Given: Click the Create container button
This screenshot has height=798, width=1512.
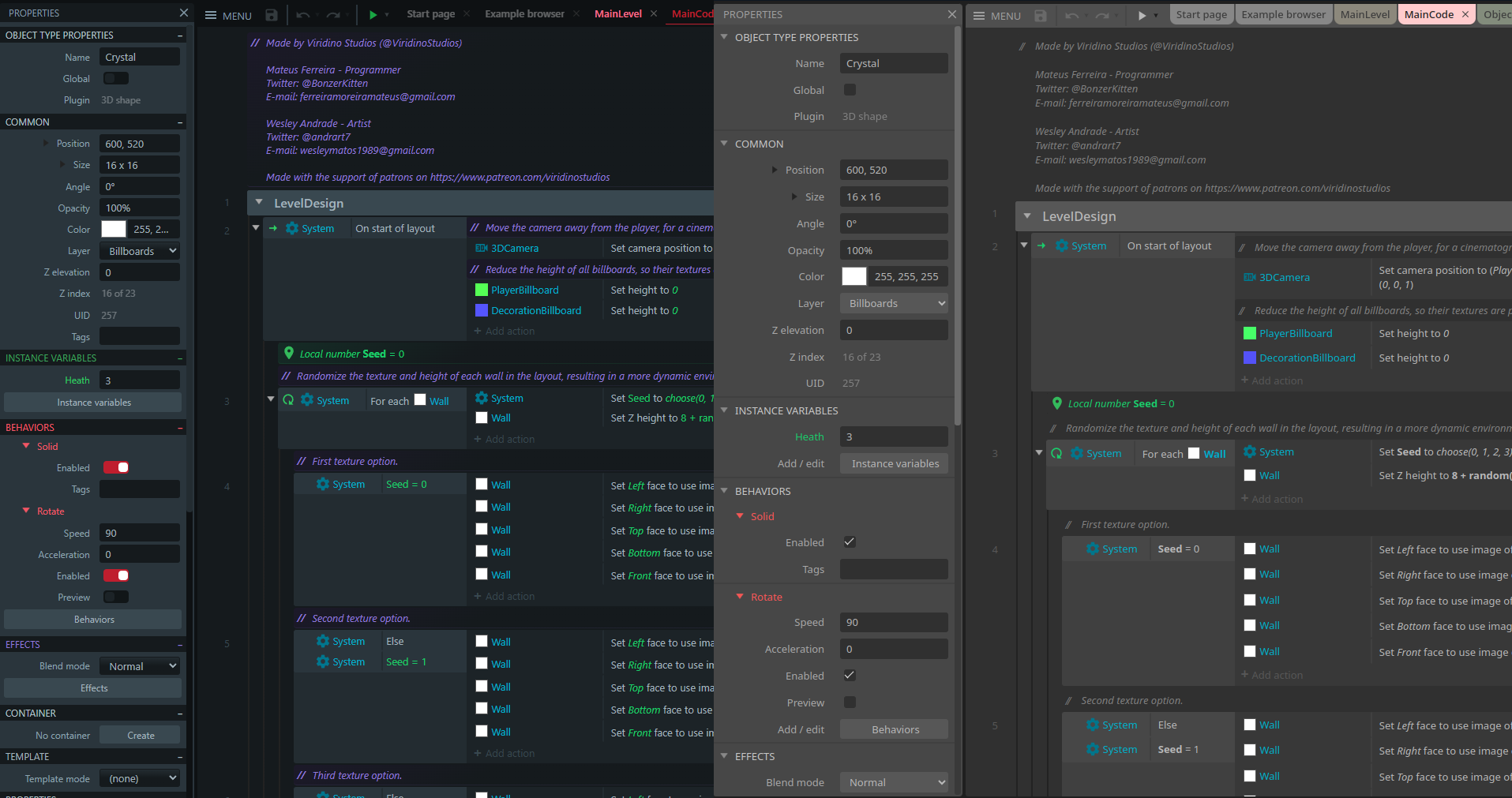Looking at the screenshot, I should pyautogui.click(x=141, y=735).
